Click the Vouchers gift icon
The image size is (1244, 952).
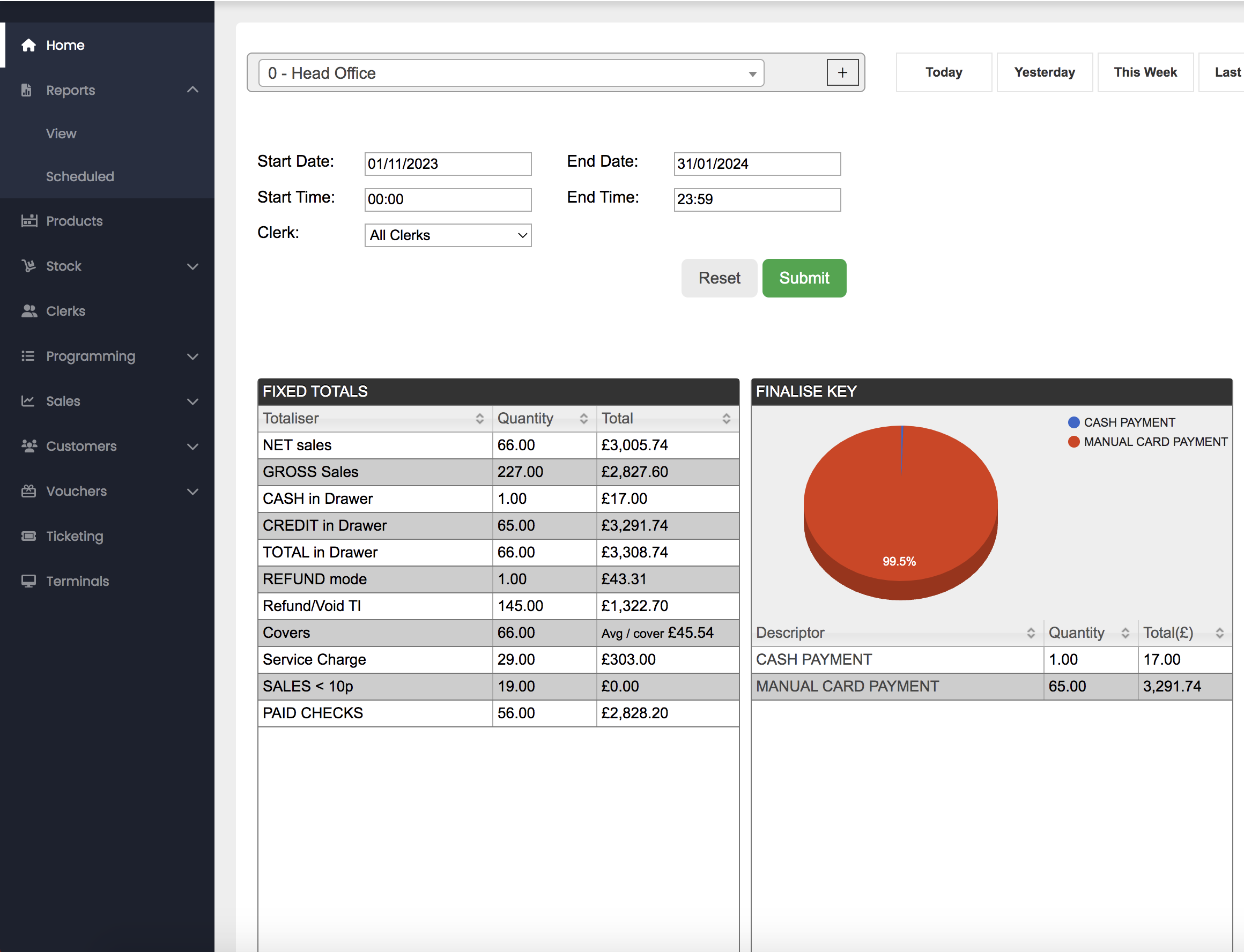[x=29, y=492]
